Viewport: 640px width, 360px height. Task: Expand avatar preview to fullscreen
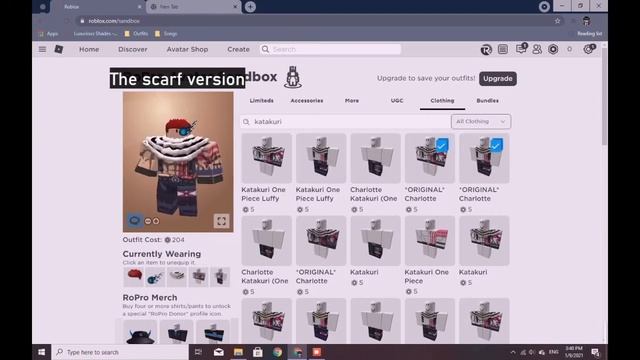pos(221,221)
